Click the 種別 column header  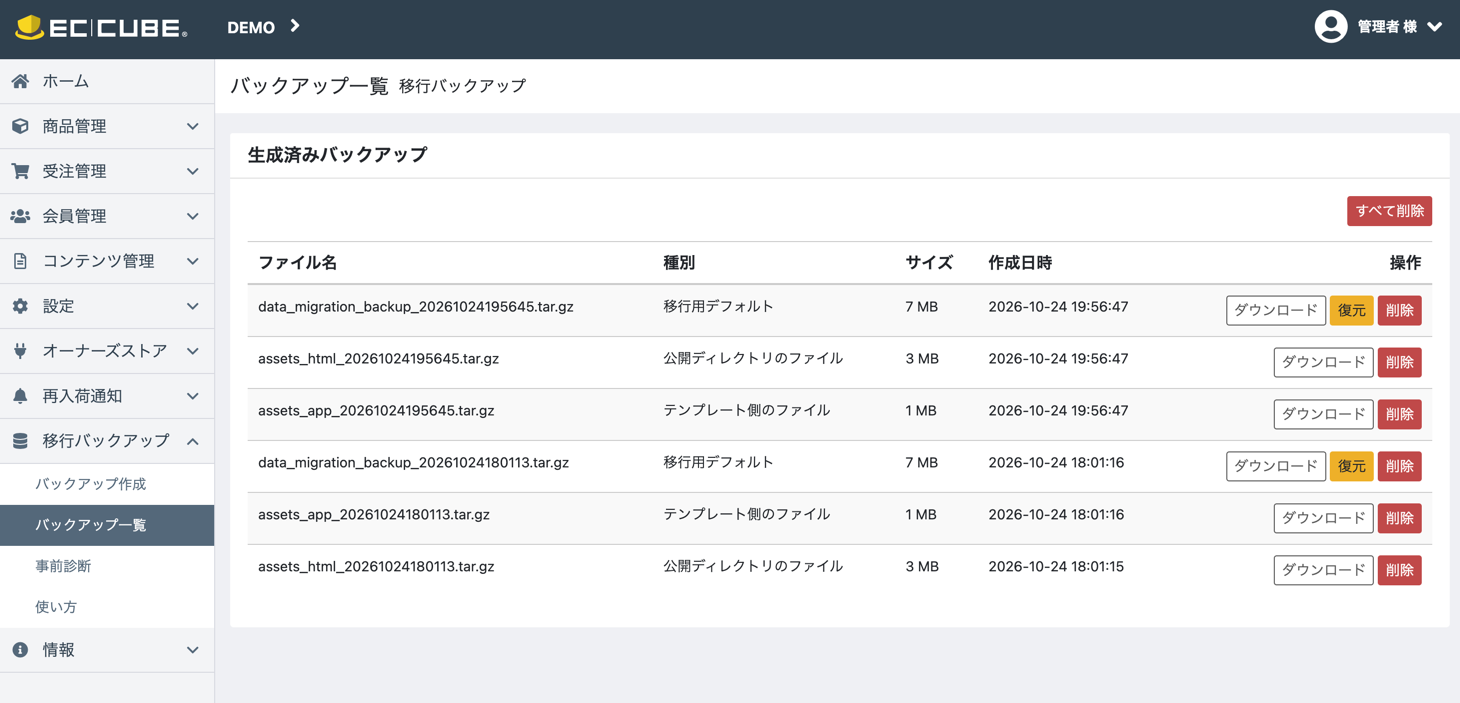[679, 263]
